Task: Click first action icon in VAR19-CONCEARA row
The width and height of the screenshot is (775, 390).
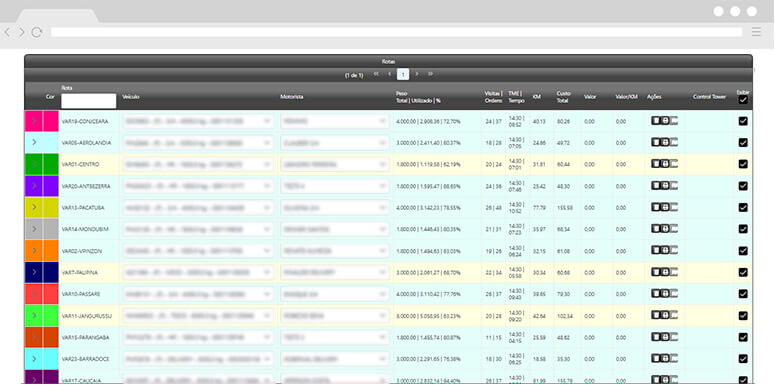Action: (655, 121)
